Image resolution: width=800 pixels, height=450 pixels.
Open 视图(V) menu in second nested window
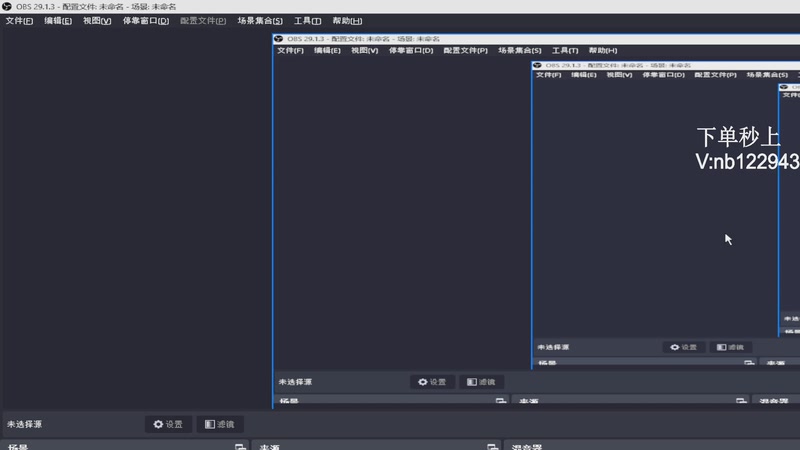[619, 75]
